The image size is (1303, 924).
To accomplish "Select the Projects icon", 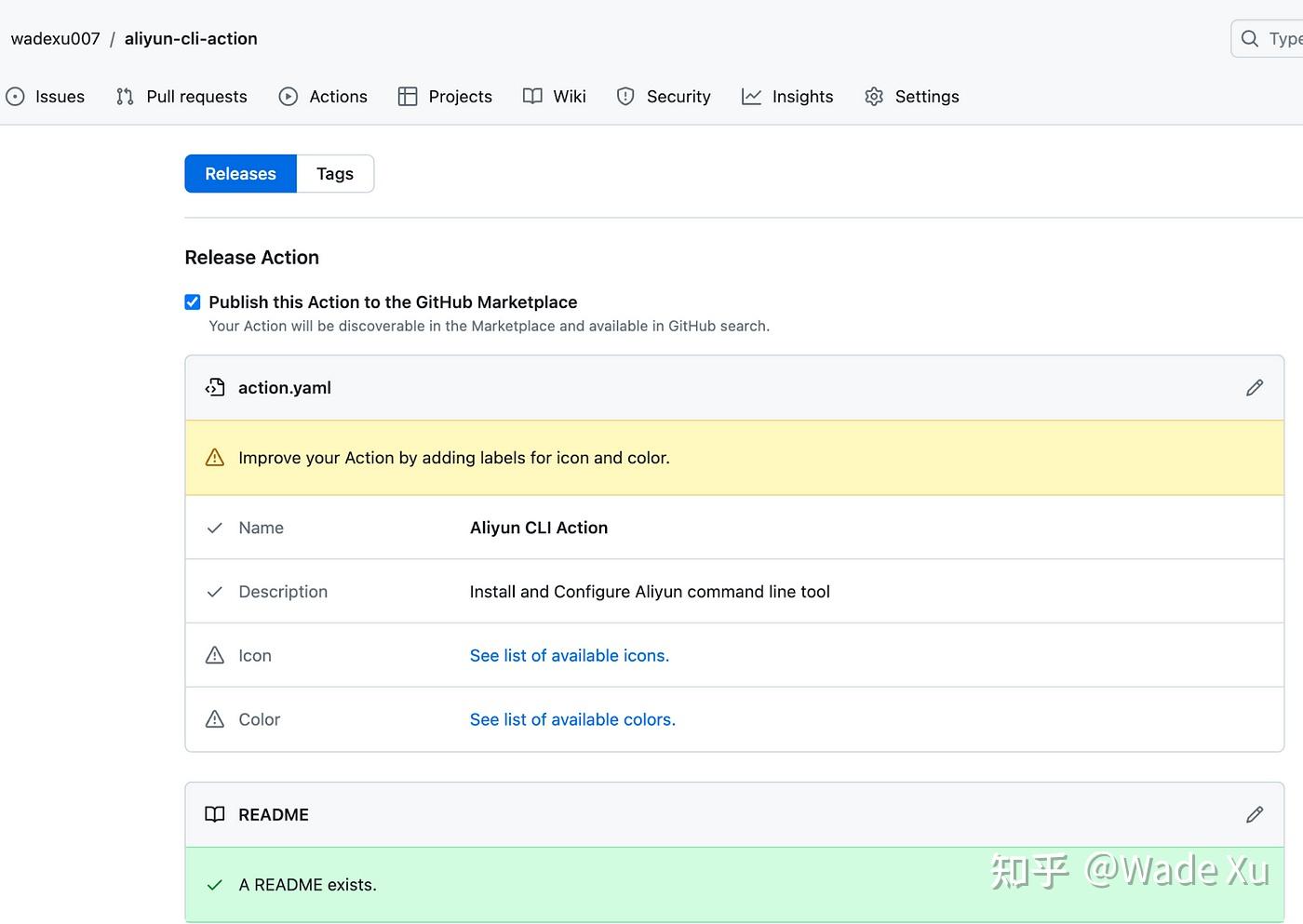I will click(408, 96).
